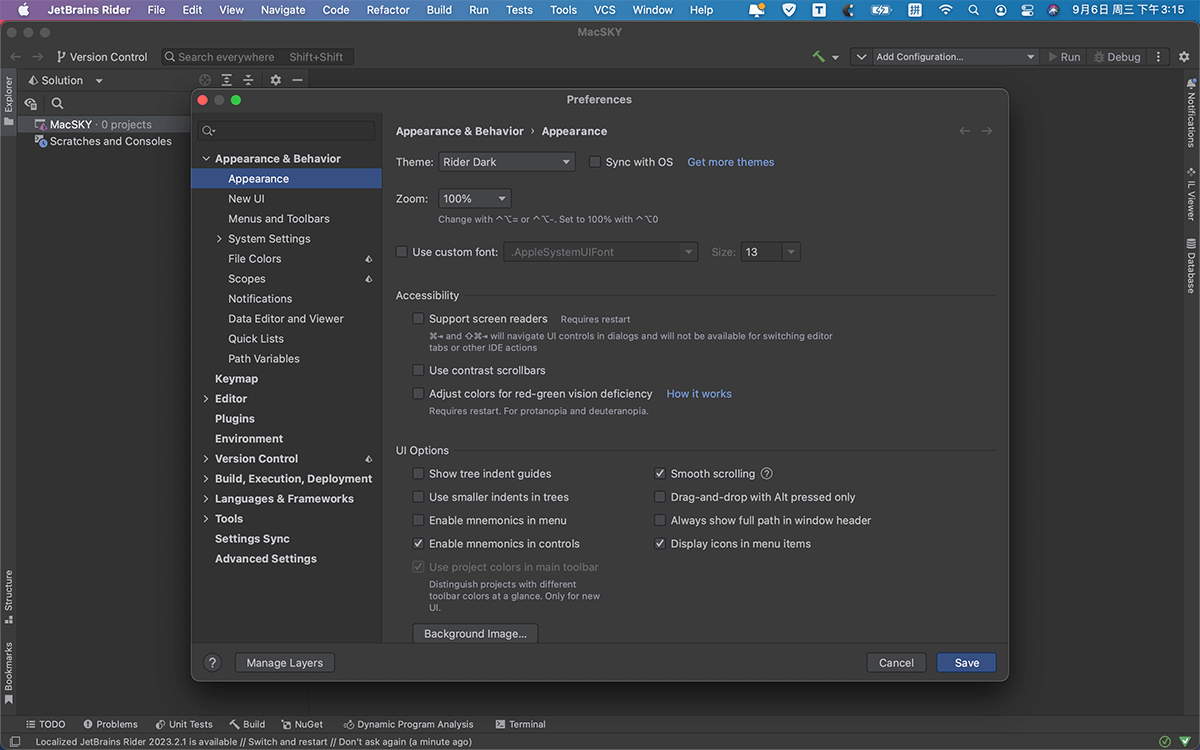
Task: Open the more actions kebab next to Debug
Action: coord(1159,57)
